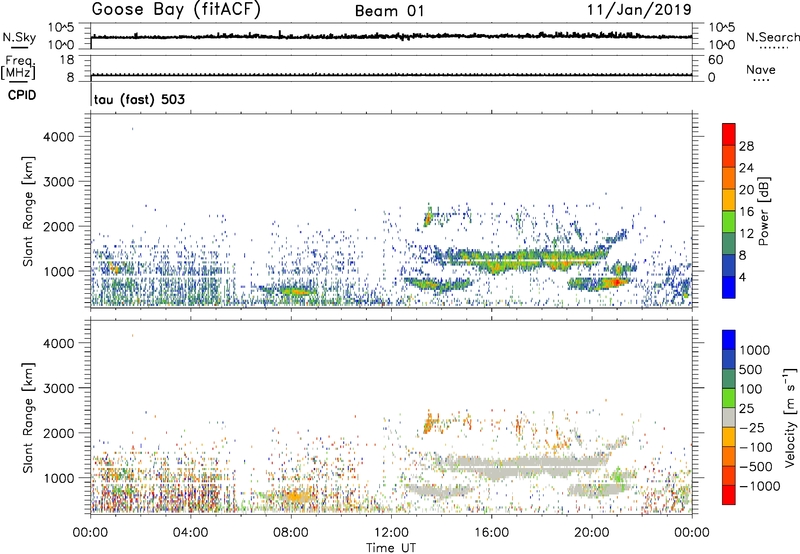This screenshot has height=554, width=800.
Task: Click the '1000' range tick in the velocity panel
Action: pyautogui.click(x=58, y=478)
